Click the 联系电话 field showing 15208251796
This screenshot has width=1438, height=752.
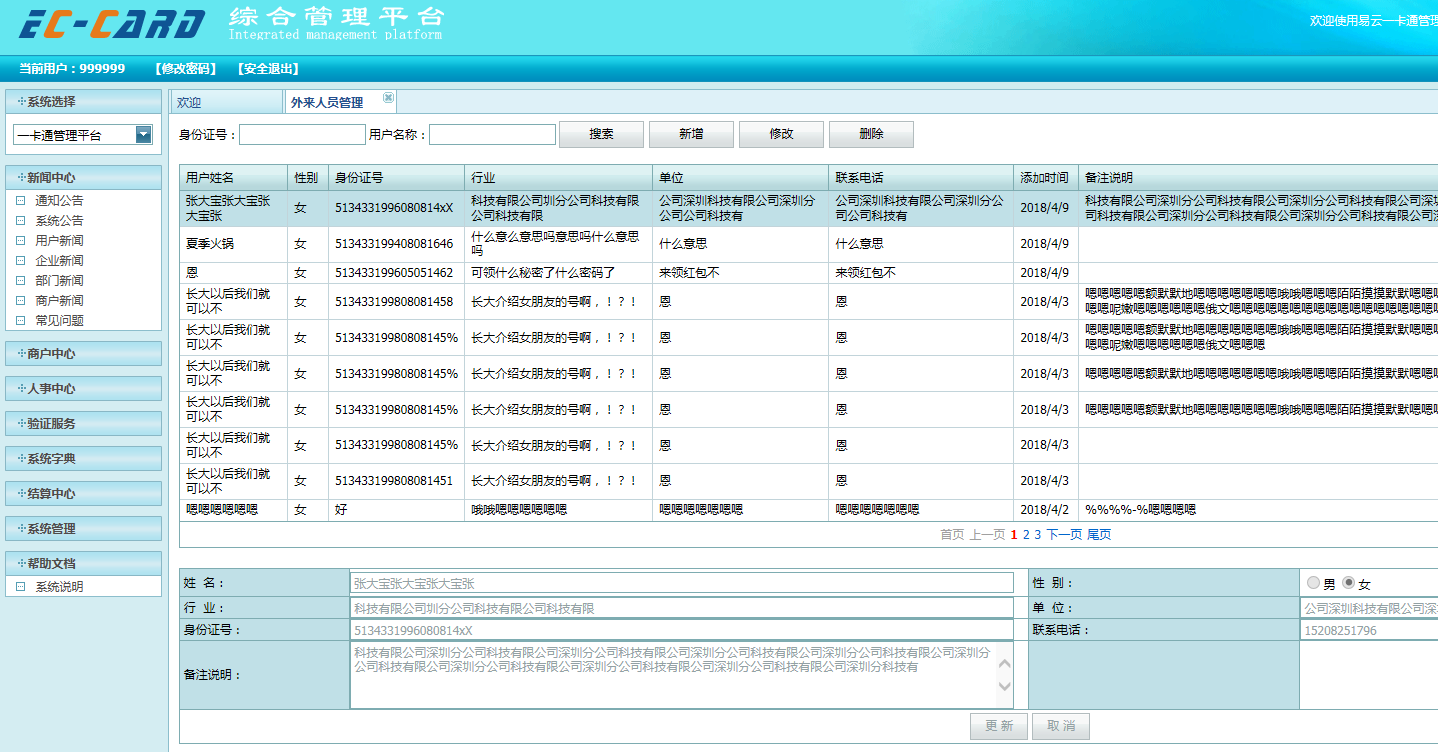click(1369, 631)
